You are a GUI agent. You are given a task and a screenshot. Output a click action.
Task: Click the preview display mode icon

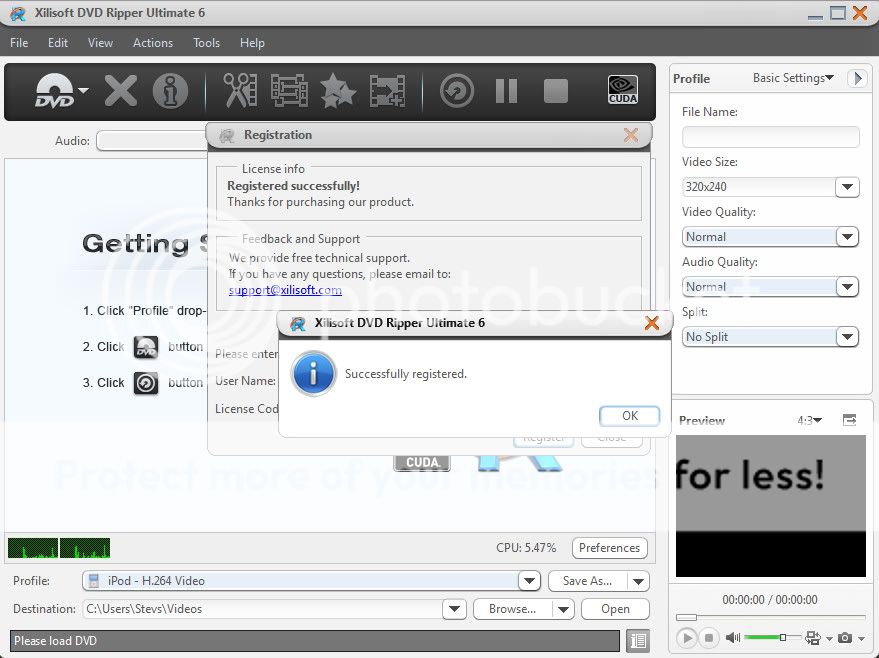812,638
